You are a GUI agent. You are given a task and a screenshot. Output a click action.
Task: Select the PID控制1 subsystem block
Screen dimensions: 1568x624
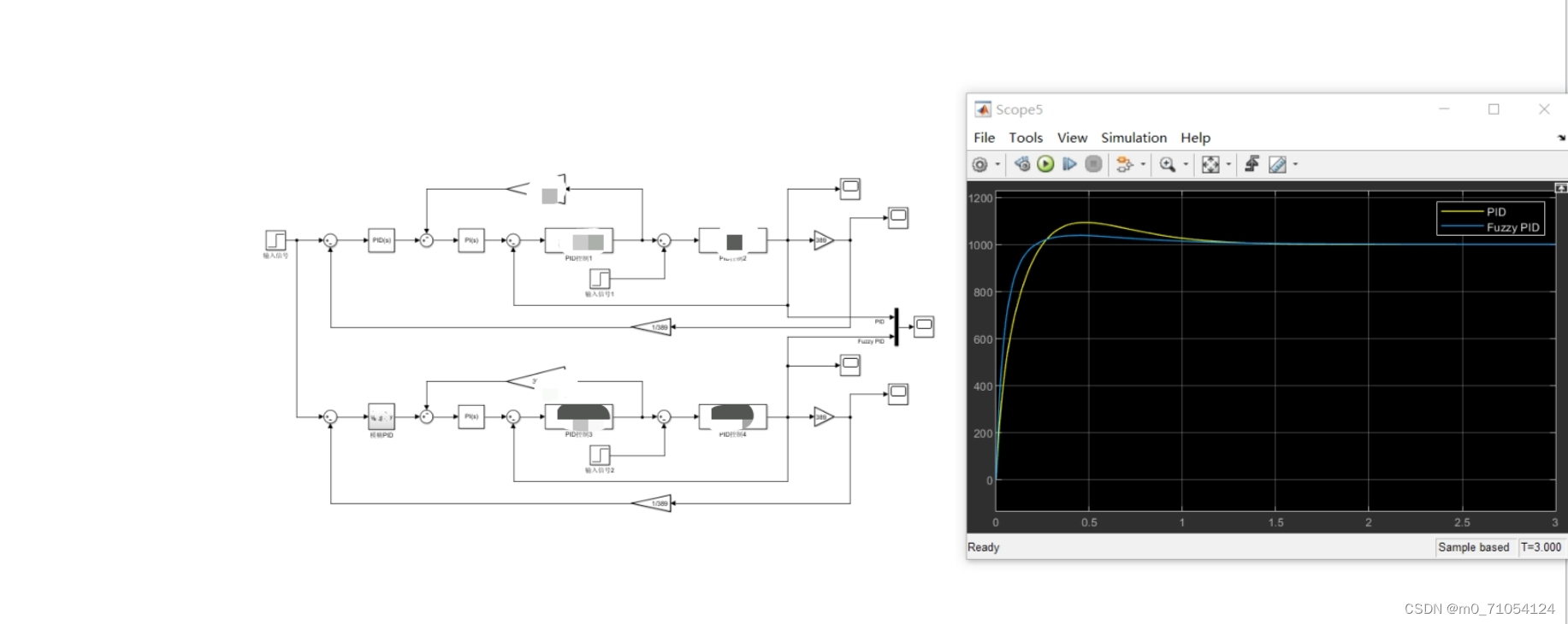click(x=579, y=240)
